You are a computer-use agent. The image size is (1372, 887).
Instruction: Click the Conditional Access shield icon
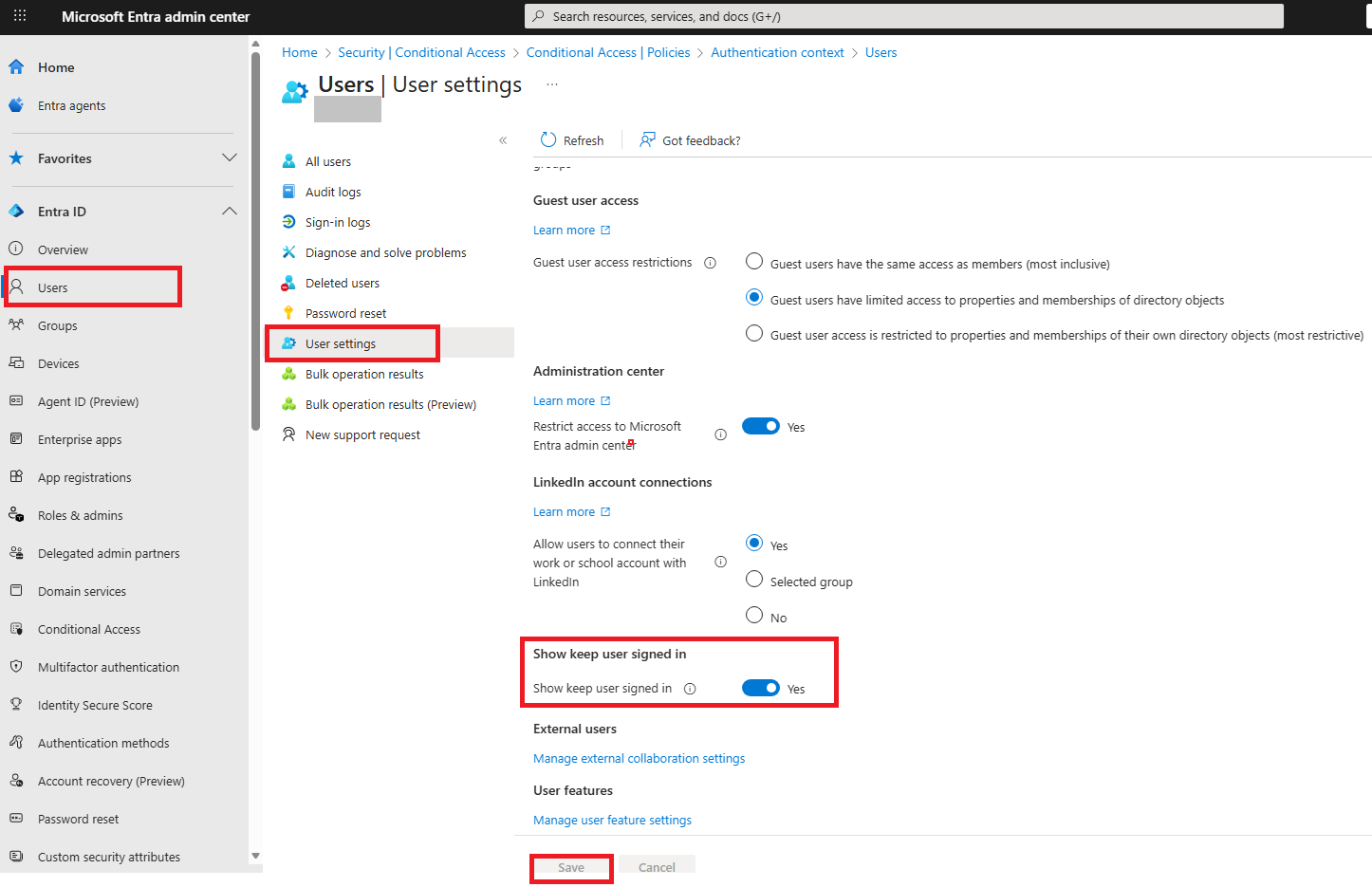click(x=16, y=628)
